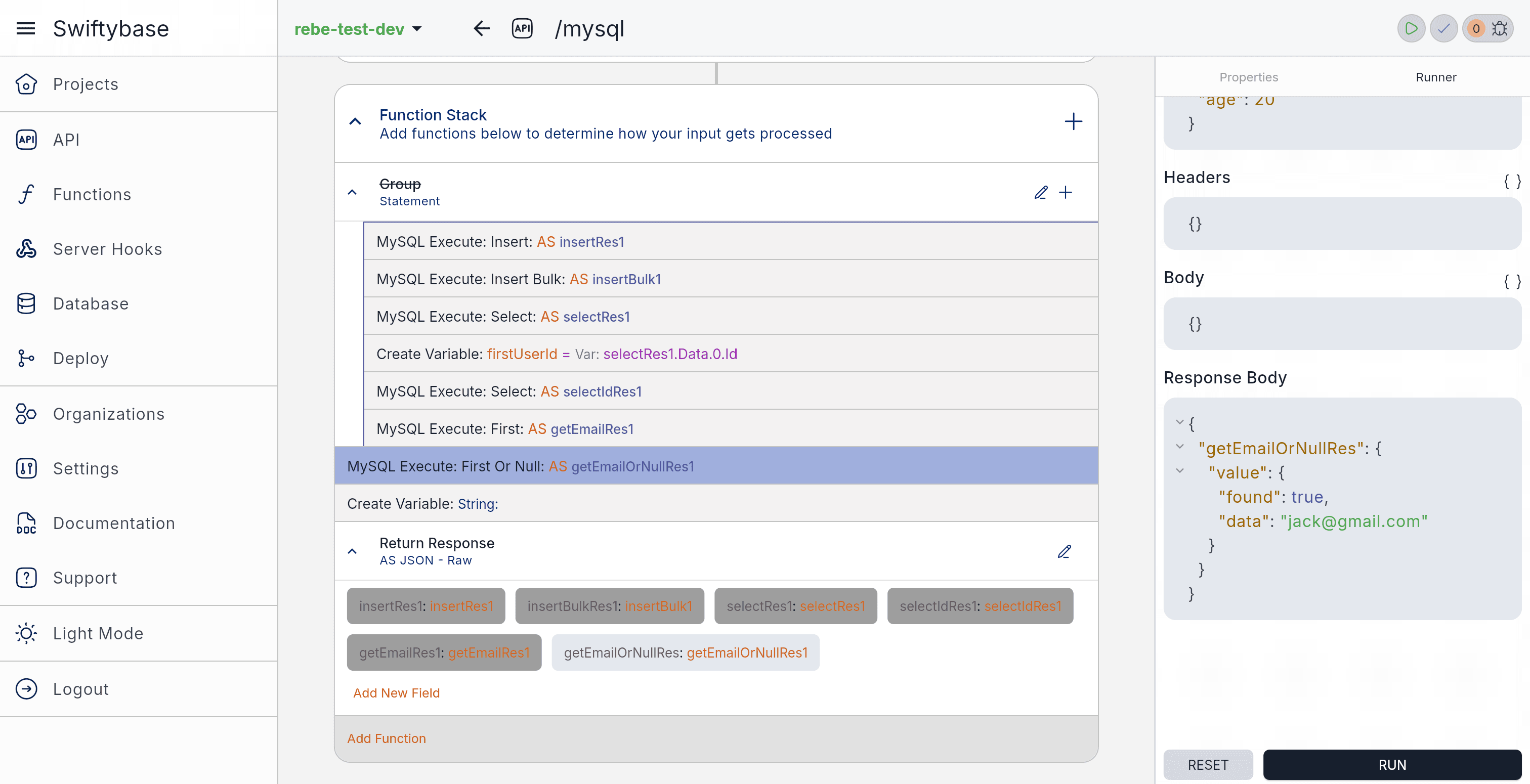Collapse the Function Stack section

pyautogui.click(x=355, y=122)
